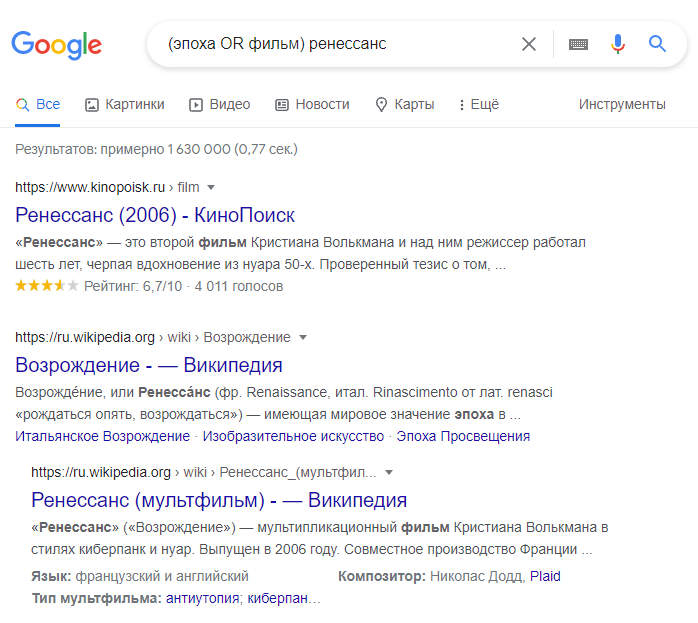The width and height of the screenshot is (698, 623).
Task: Expand arrow beside wiki › Возрождение URL
Action: [x=303, y=337]
